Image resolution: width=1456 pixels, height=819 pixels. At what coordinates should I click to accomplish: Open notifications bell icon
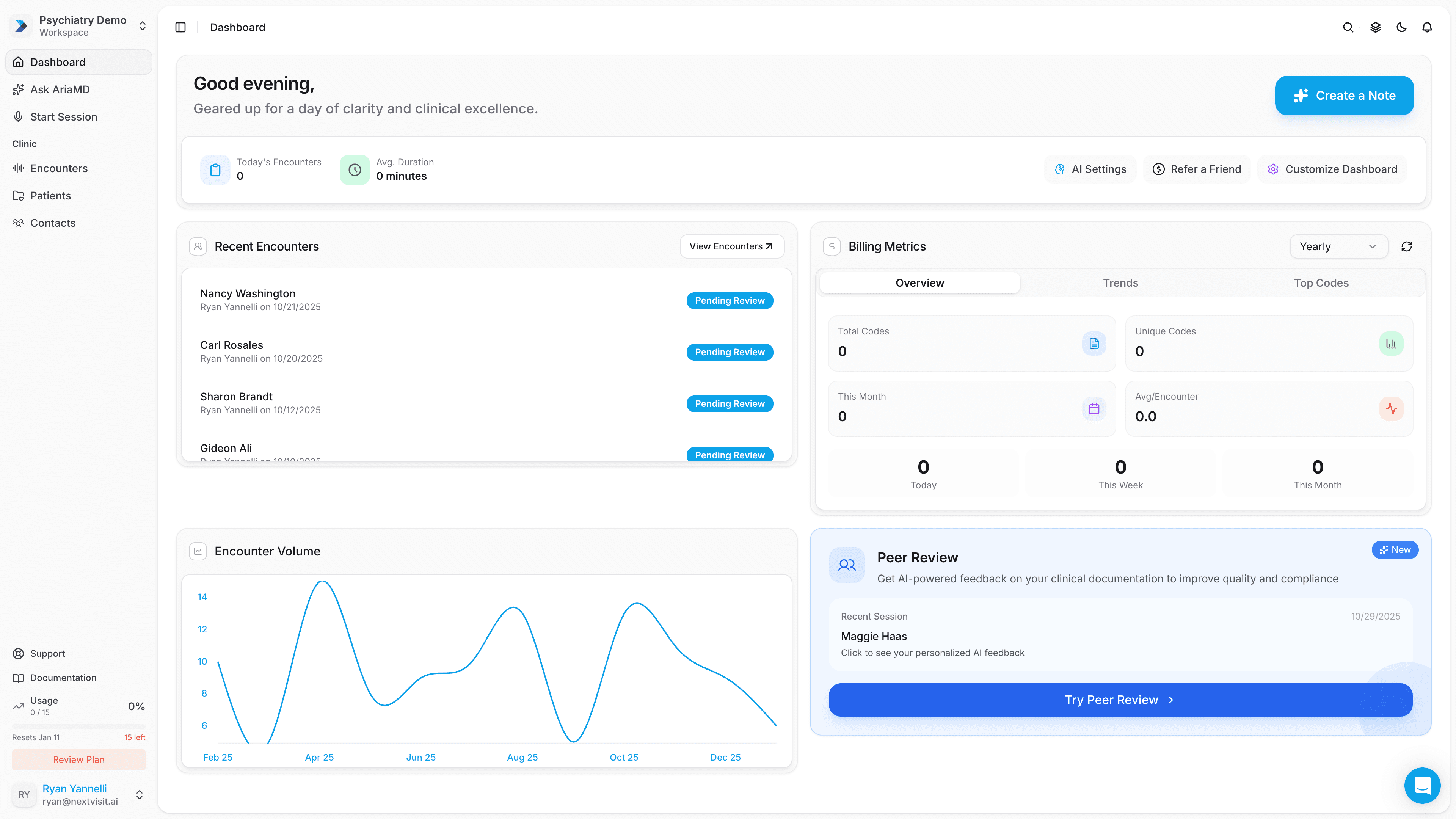[x=1426, y=27]
